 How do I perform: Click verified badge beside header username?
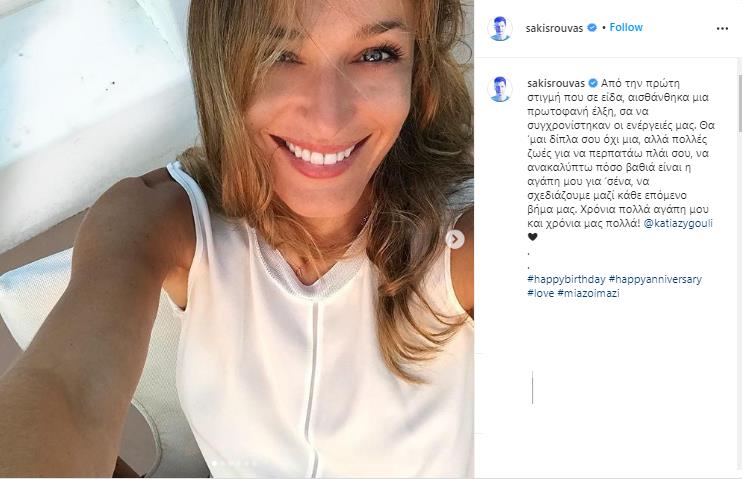click(x=592, y=28)
